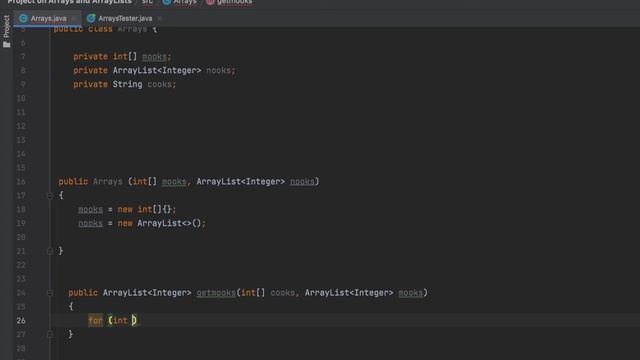Click the 'getmooks' method name on line 24
The image size is (640, 360).
tap(216, 293)
